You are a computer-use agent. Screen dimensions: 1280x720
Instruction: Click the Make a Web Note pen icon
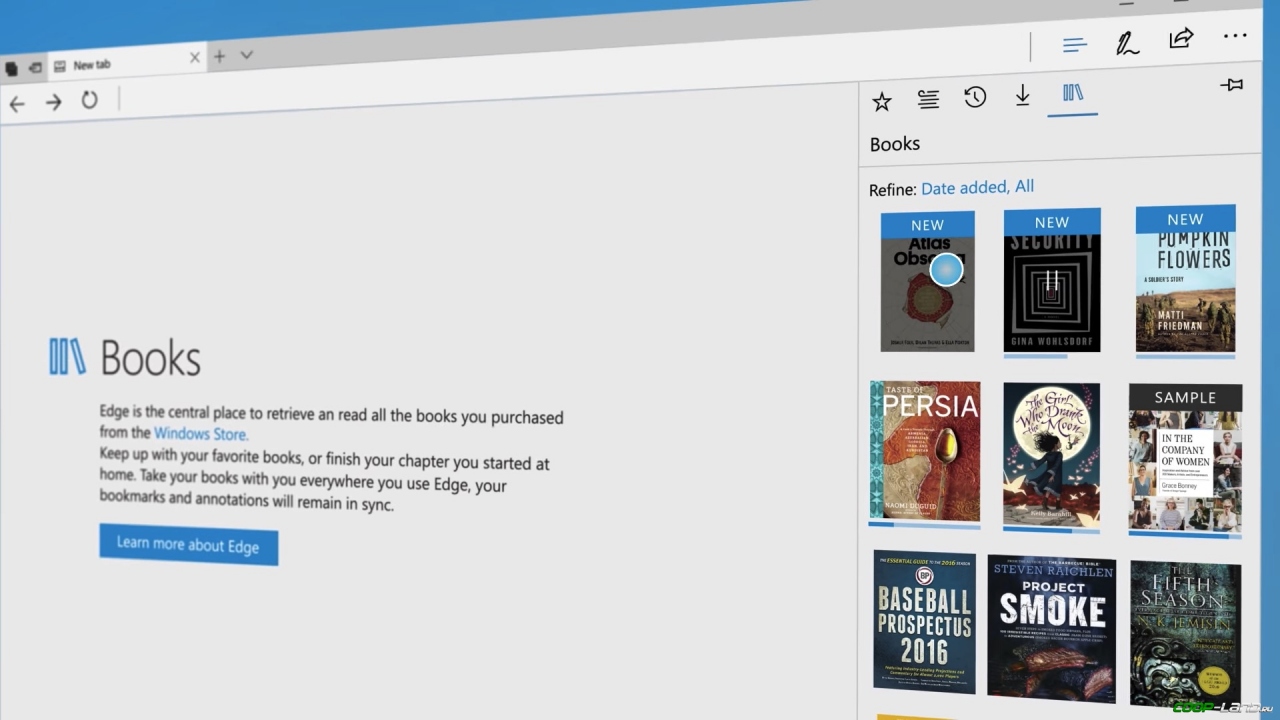(x=1128, y=43)
